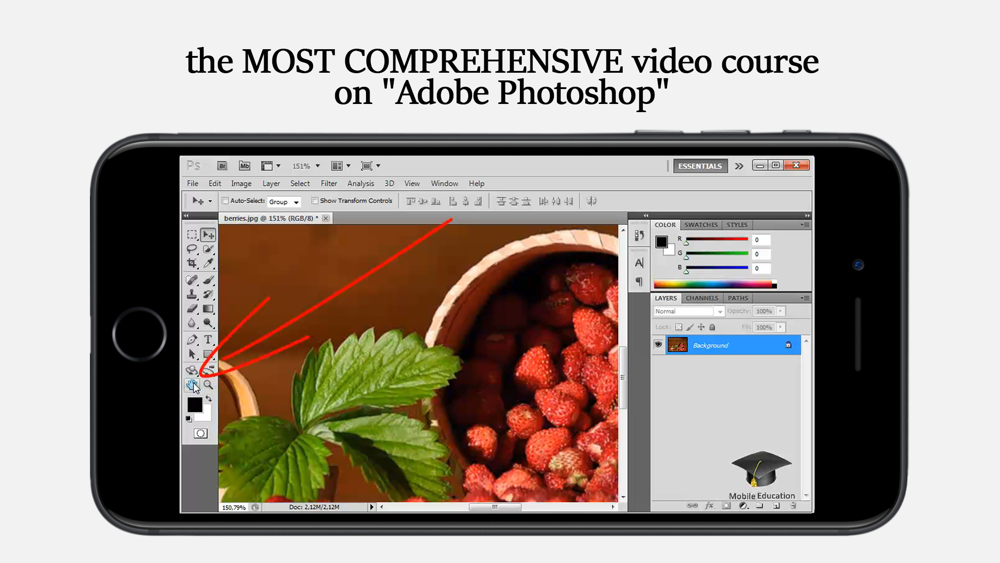Toggle lock position

(x=701, y=327)
